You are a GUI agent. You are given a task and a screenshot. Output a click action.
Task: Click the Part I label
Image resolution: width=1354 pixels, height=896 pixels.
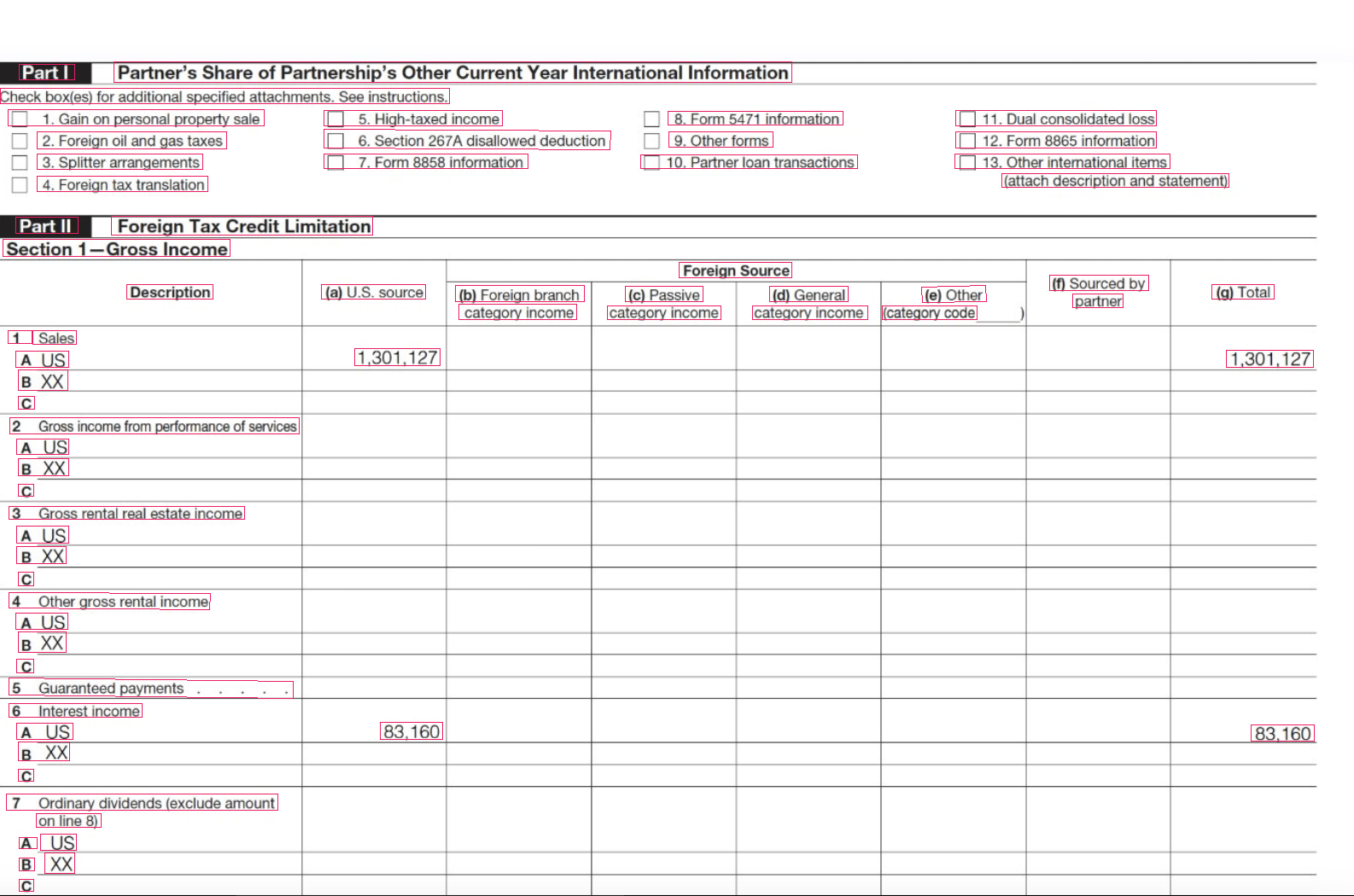(x=47, y=73)
